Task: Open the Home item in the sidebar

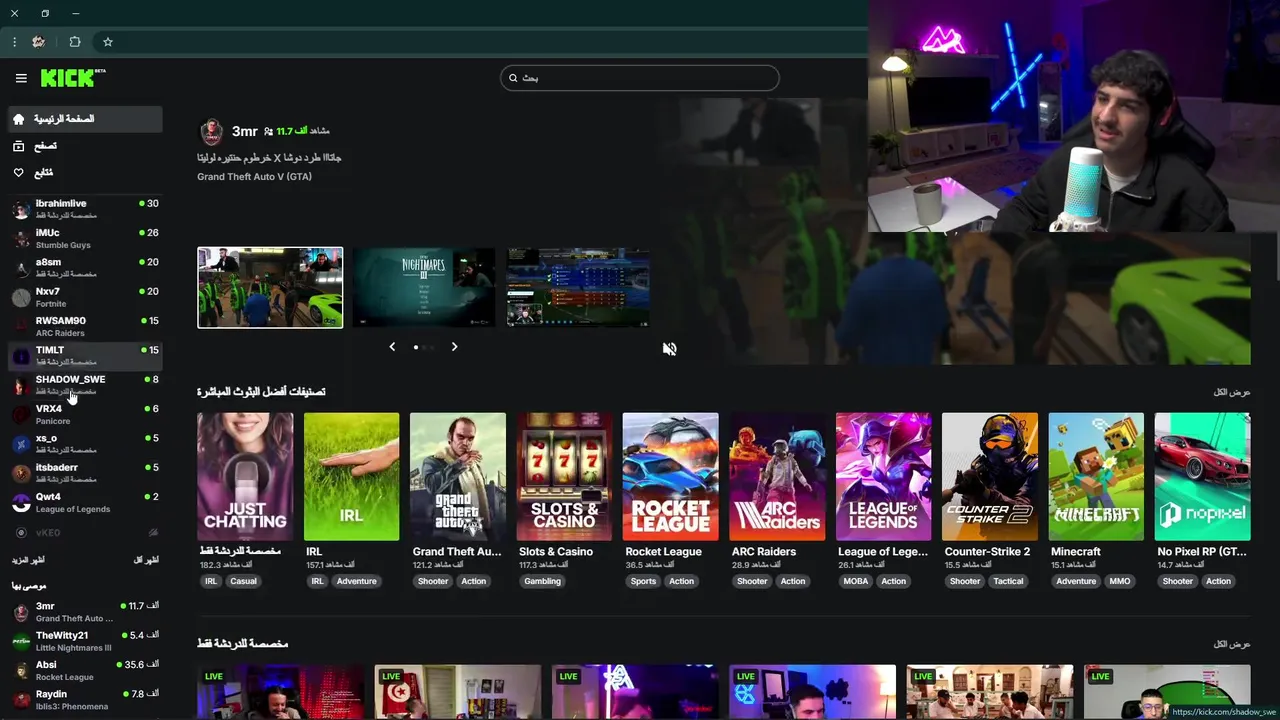Action: (85, 119)
